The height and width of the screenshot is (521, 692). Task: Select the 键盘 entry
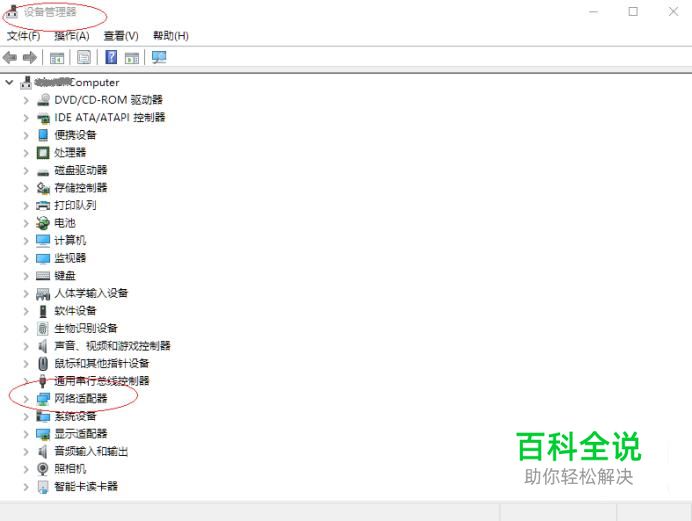64,276
